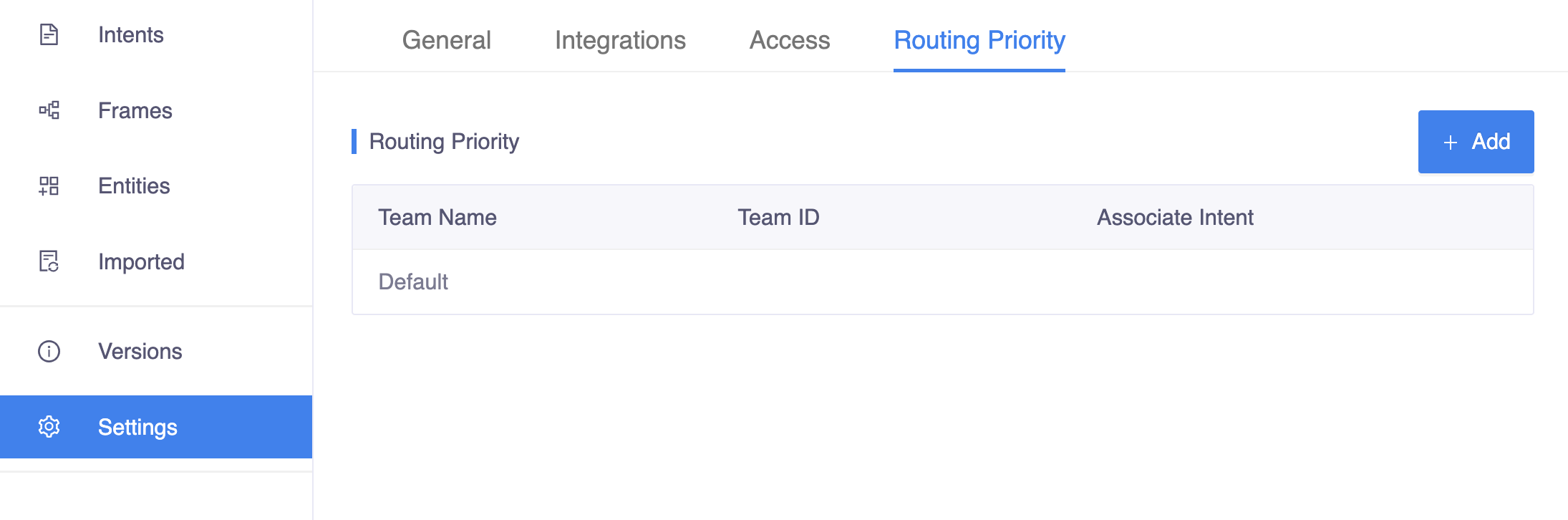1568x520 pixels.
Task: Select the Settings gear icon
Action: [x=48, y=427]
